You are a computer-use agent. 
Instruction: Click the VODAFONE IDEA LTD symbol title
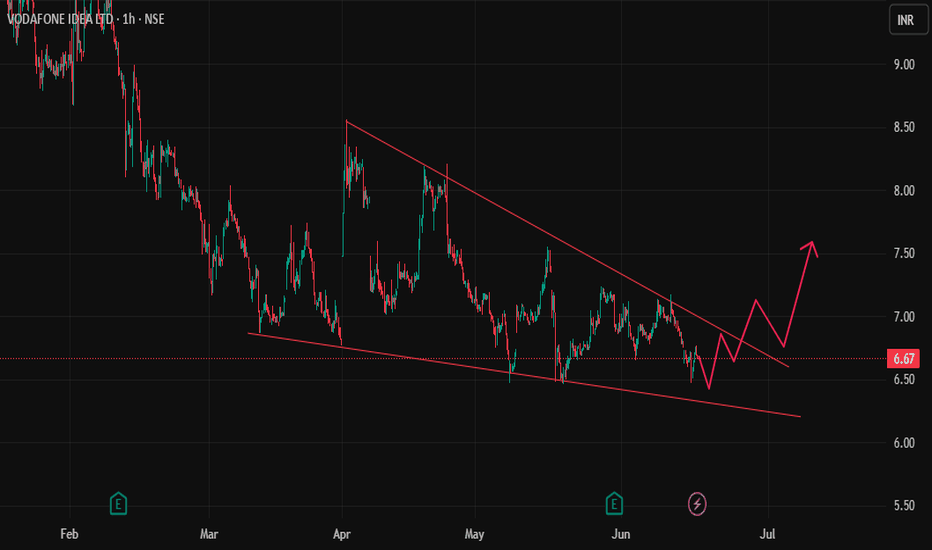pos(59,19)
